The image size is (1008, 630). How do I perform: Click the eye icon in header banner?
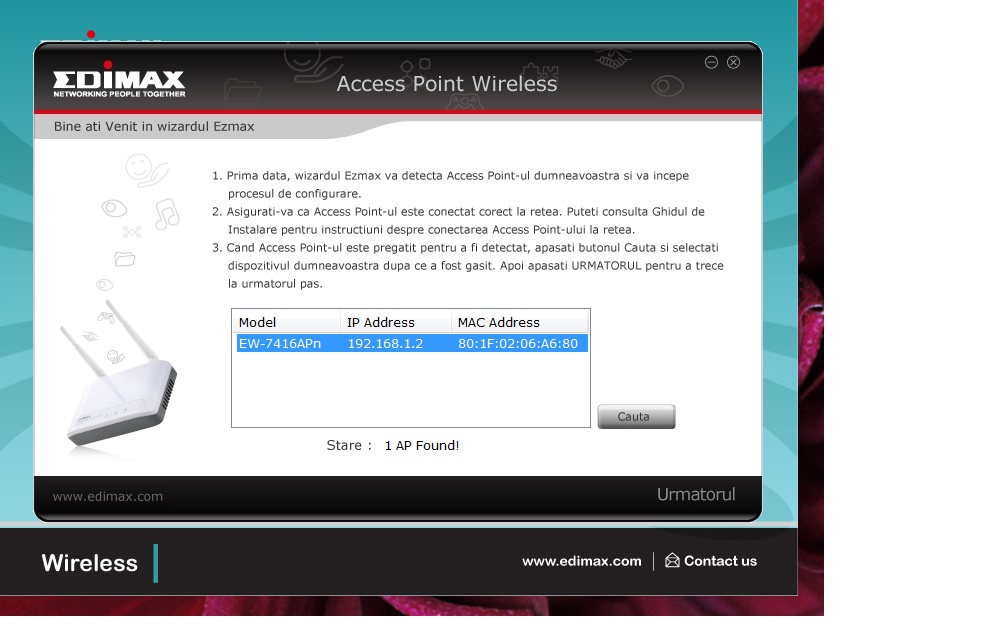(x=667, y=86)
